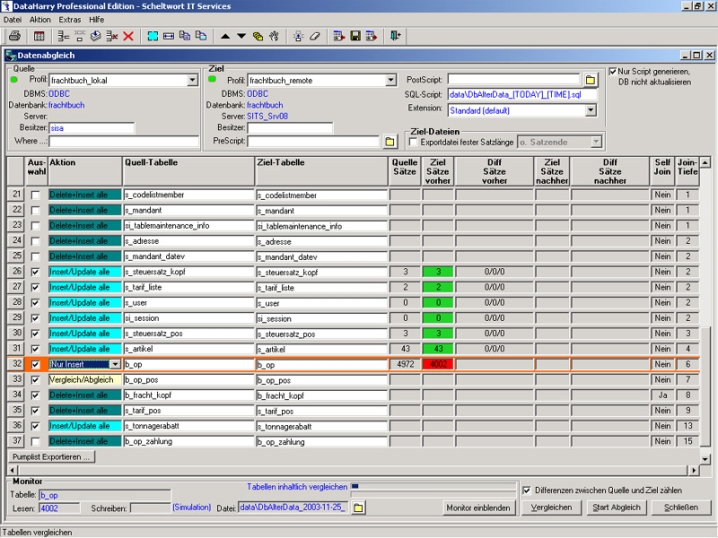Screen dimensions: 718x538
Task: Open the Aktion menu
Action: tap(40, 19)
